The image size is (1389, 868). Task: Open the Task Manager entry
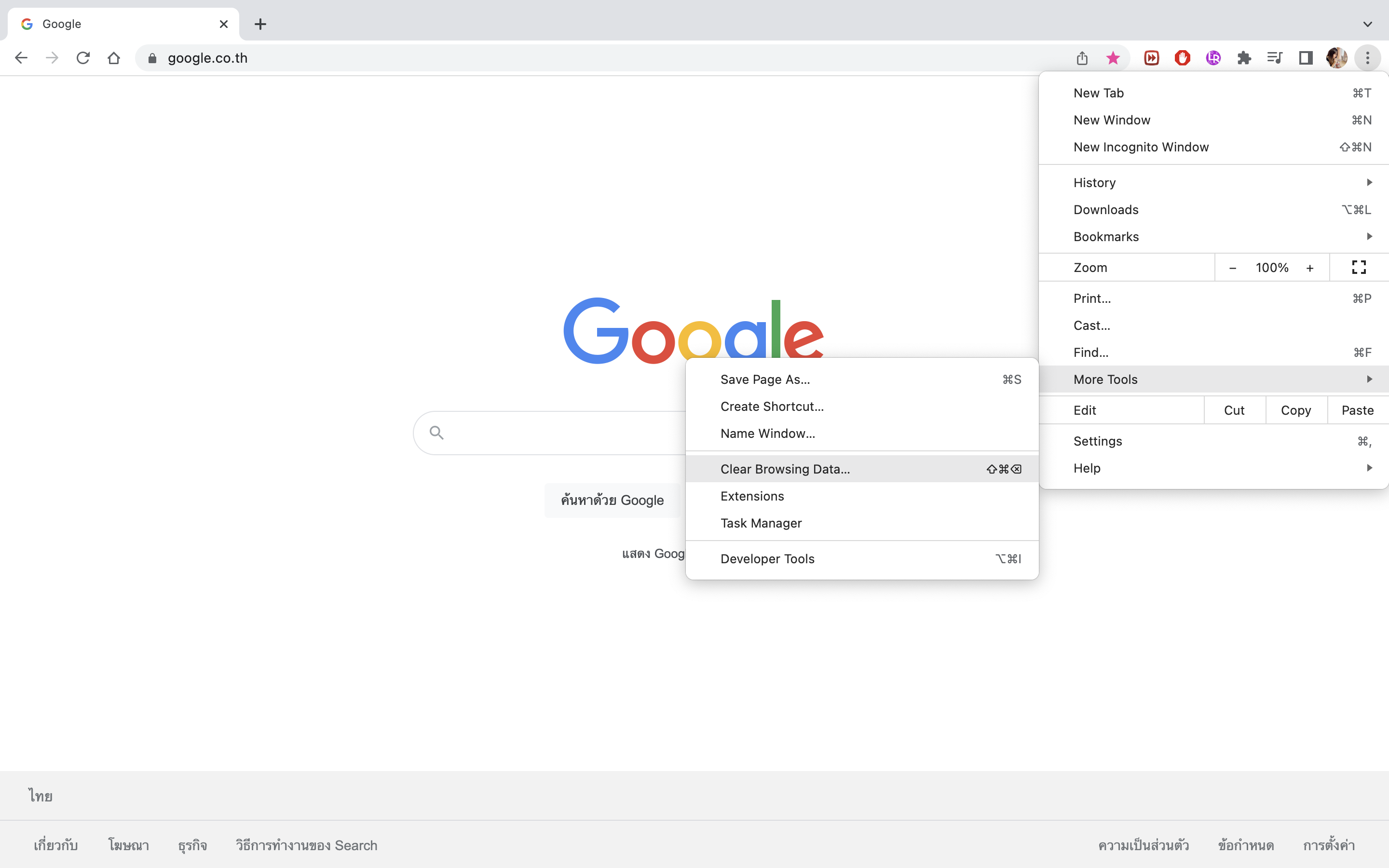[x=761, y=523]
